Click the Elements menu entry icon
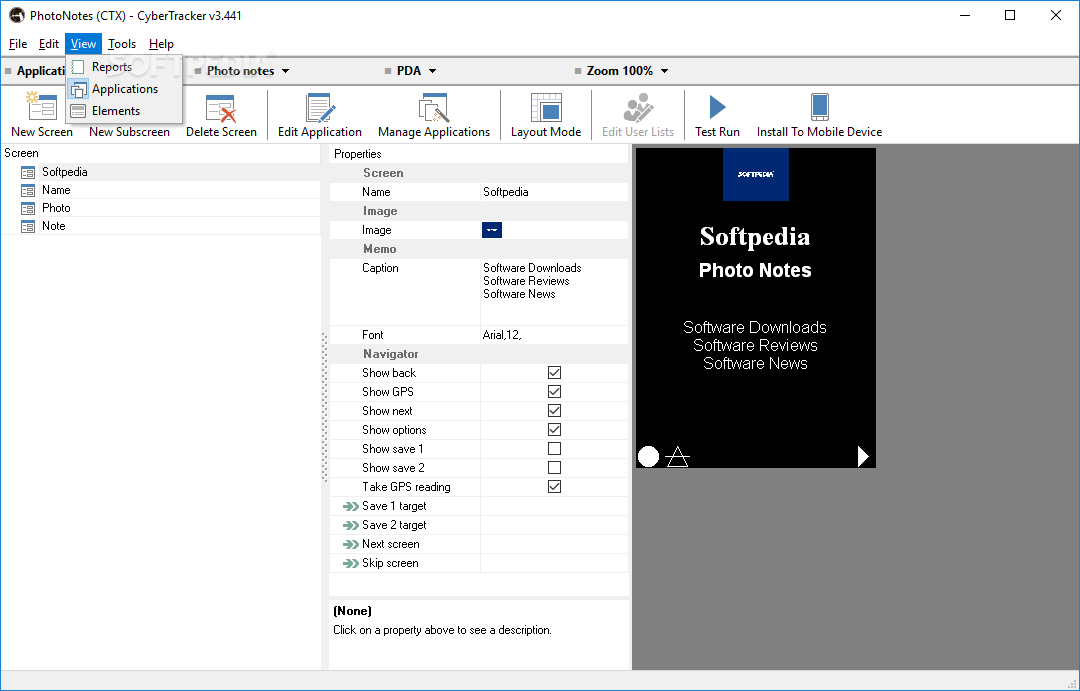The image size is (1080, 691). (79, 111)
